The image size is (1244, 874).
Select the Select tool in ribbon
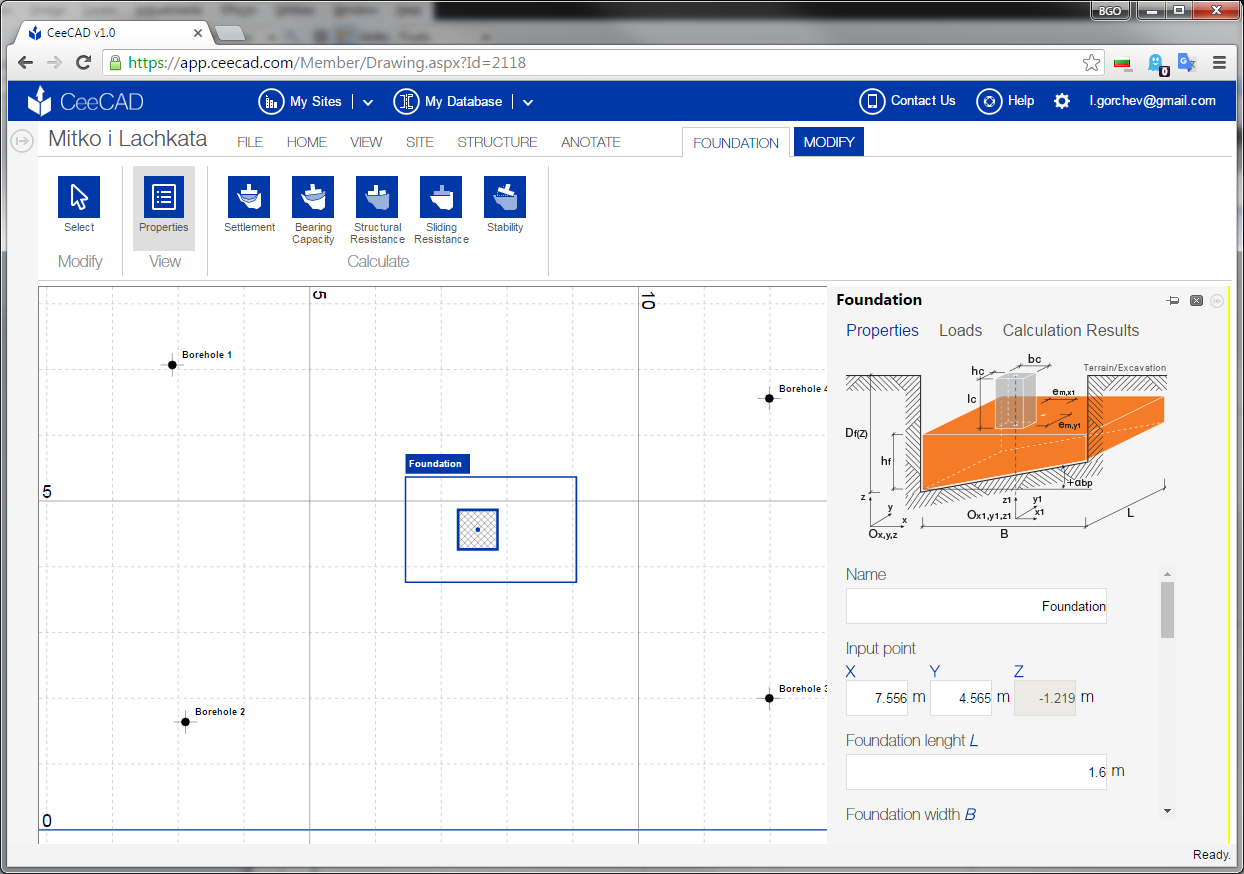point(79,205)
